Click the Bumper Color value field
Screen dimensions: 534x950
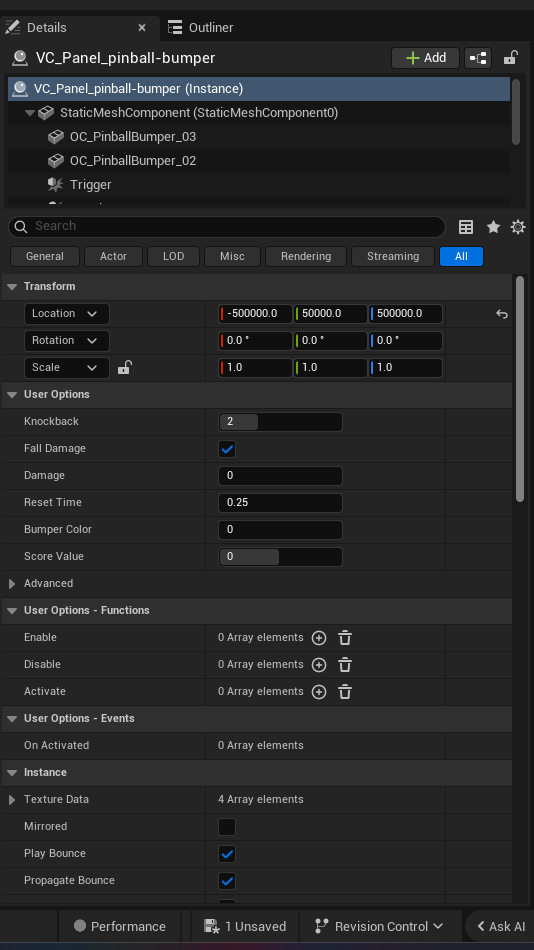[280, 530]
